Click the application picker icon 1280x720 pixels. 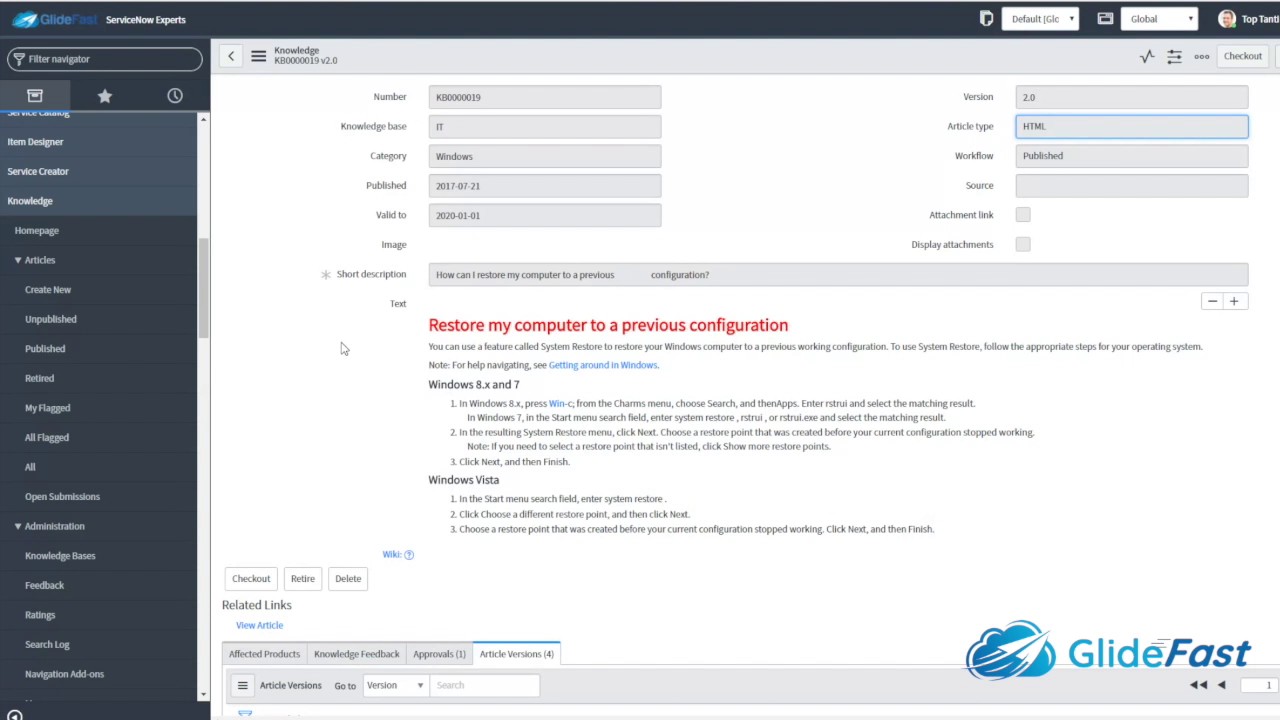click(x=1105, y=18)
